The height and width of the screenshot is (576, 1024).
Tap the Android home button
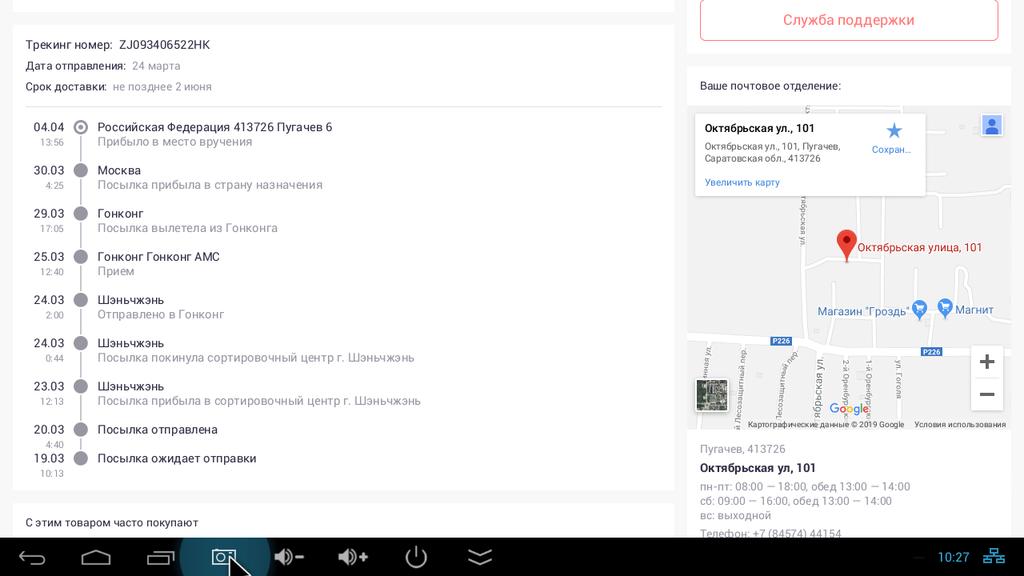pos(96,557)
